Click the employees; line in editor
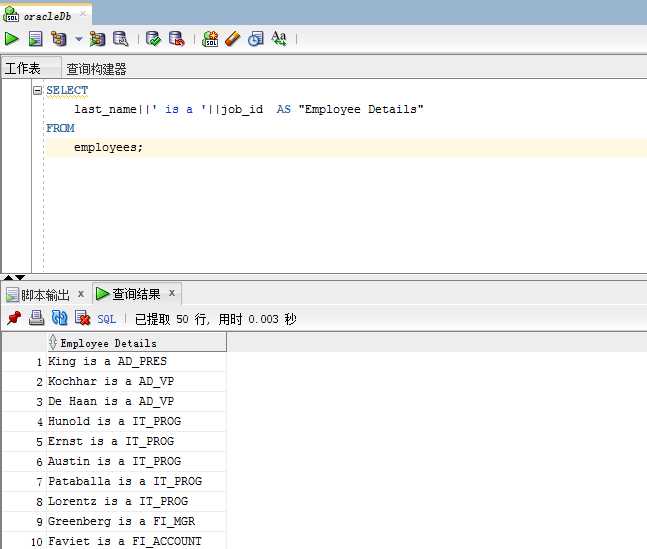The height and width of the screenshot is (549, 647). pyautogui.click(x=109, y=147)
